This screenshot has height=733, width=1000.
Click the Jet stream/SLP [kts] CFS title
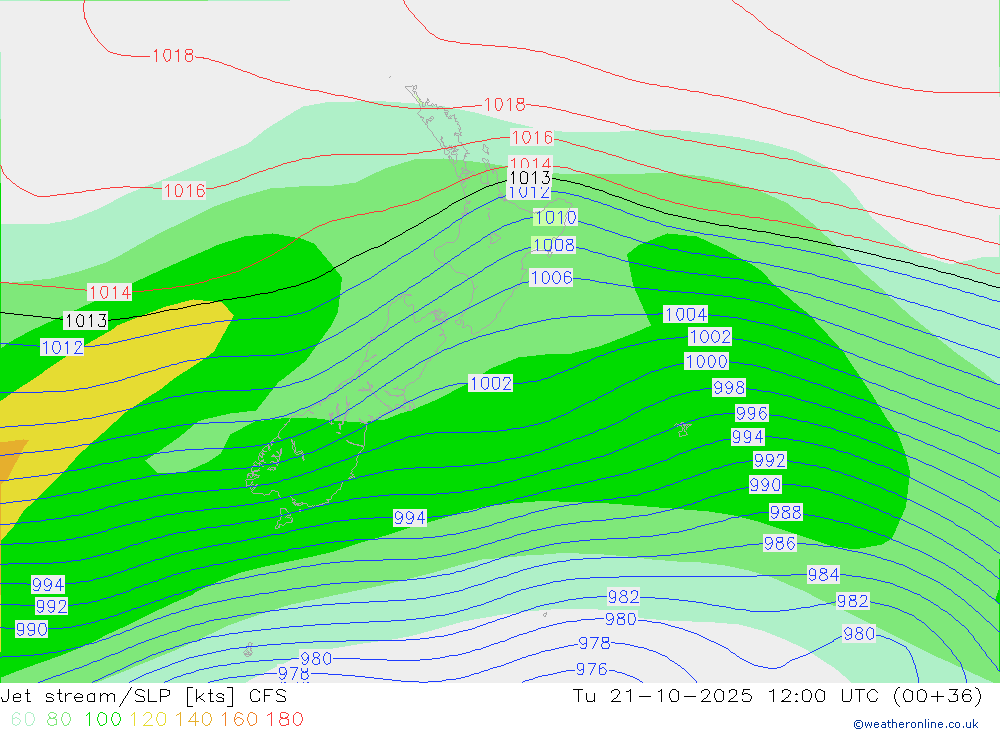[143, 696]
